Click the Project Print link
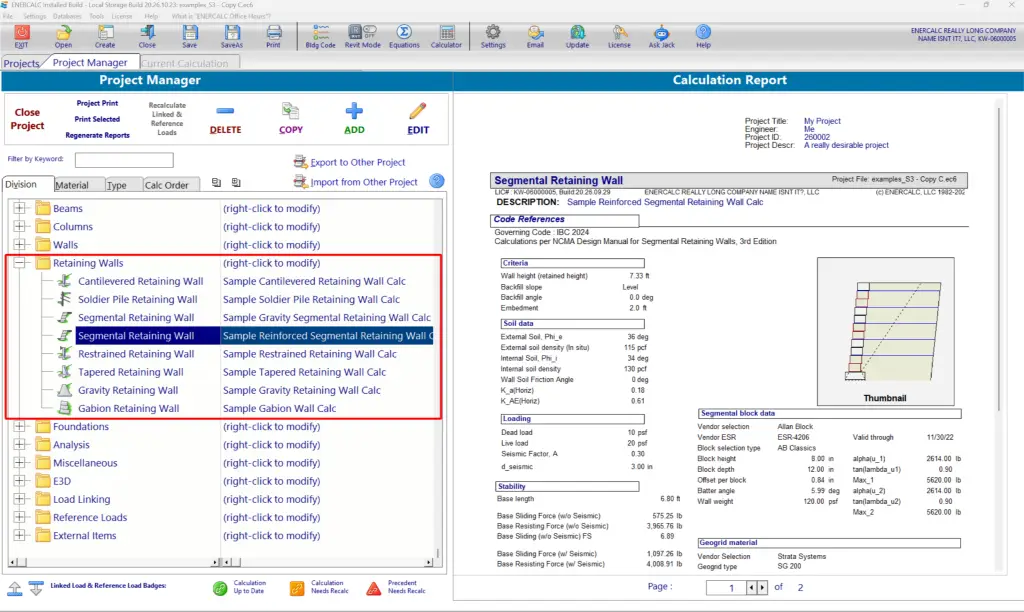Screen dimensions: 1024x612 (x=97, y=103)
